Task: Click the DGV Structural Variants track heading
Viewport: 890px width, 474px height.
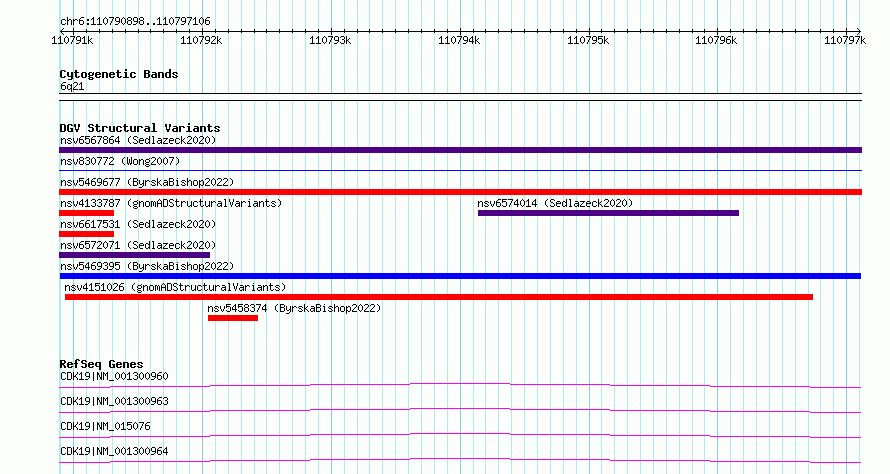Action: click(140, 128)
